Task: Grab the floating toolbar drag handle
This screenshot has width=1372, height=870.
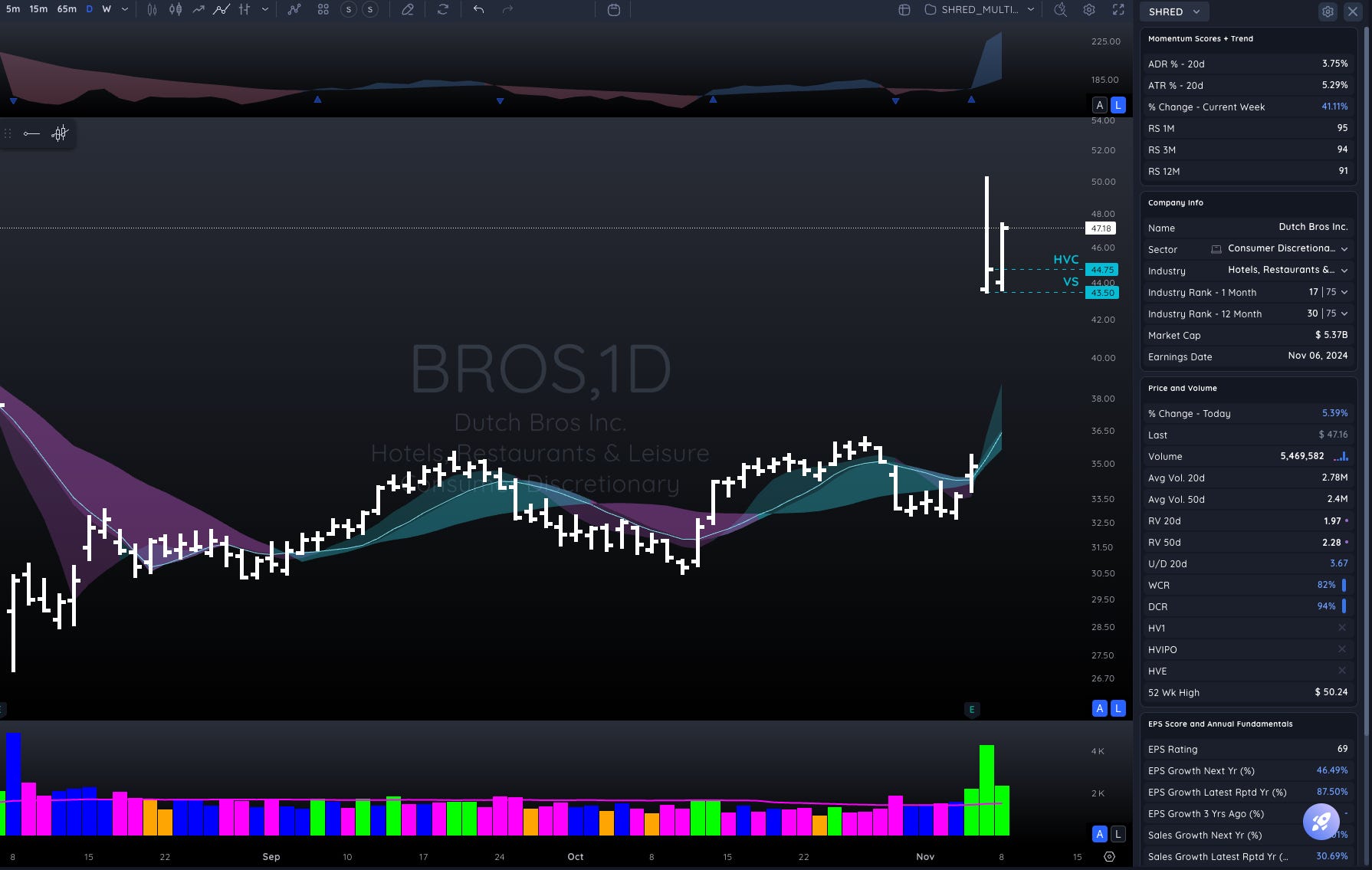Action: (x=8, y=134)
